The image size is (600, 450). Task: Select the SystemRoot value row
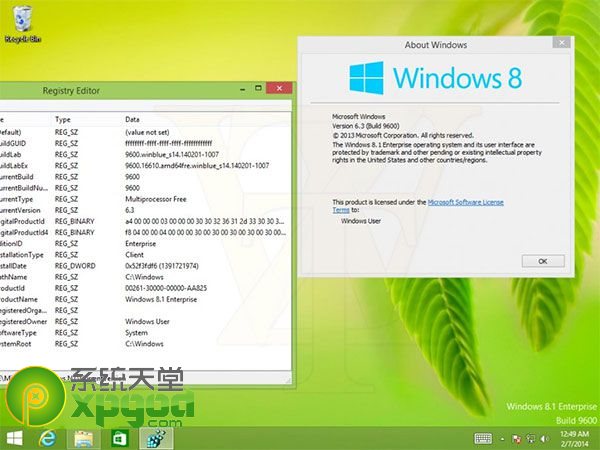145,344
